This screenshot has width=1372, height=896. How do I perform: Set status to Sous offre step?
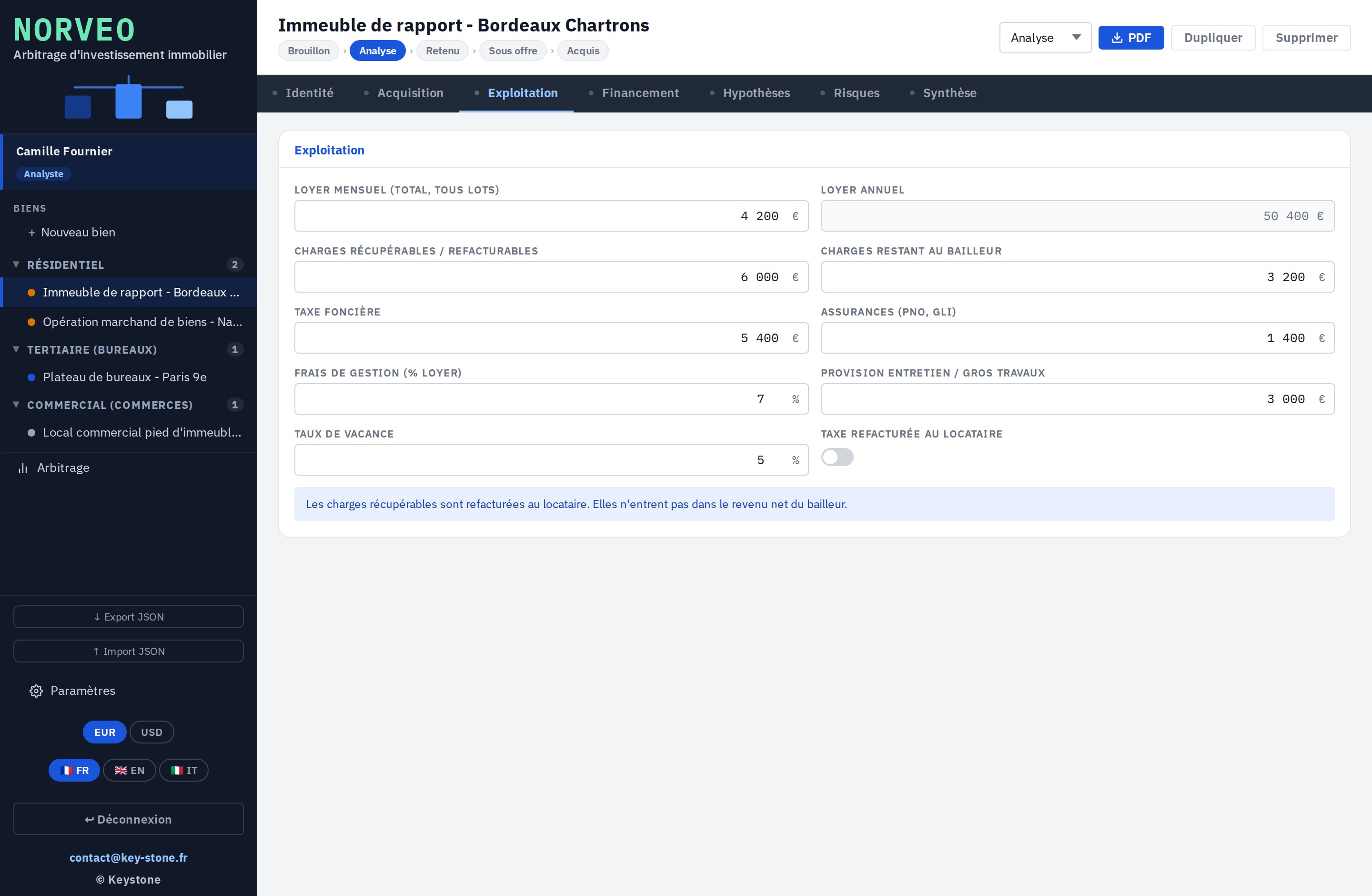513,51
